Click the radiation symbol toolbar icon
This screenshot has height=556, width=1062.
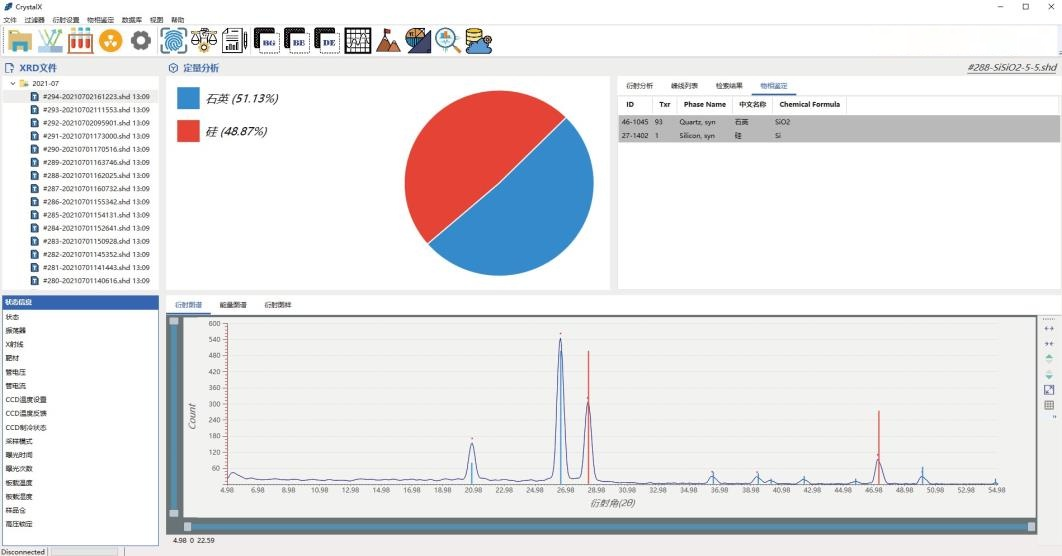point(111,40)
